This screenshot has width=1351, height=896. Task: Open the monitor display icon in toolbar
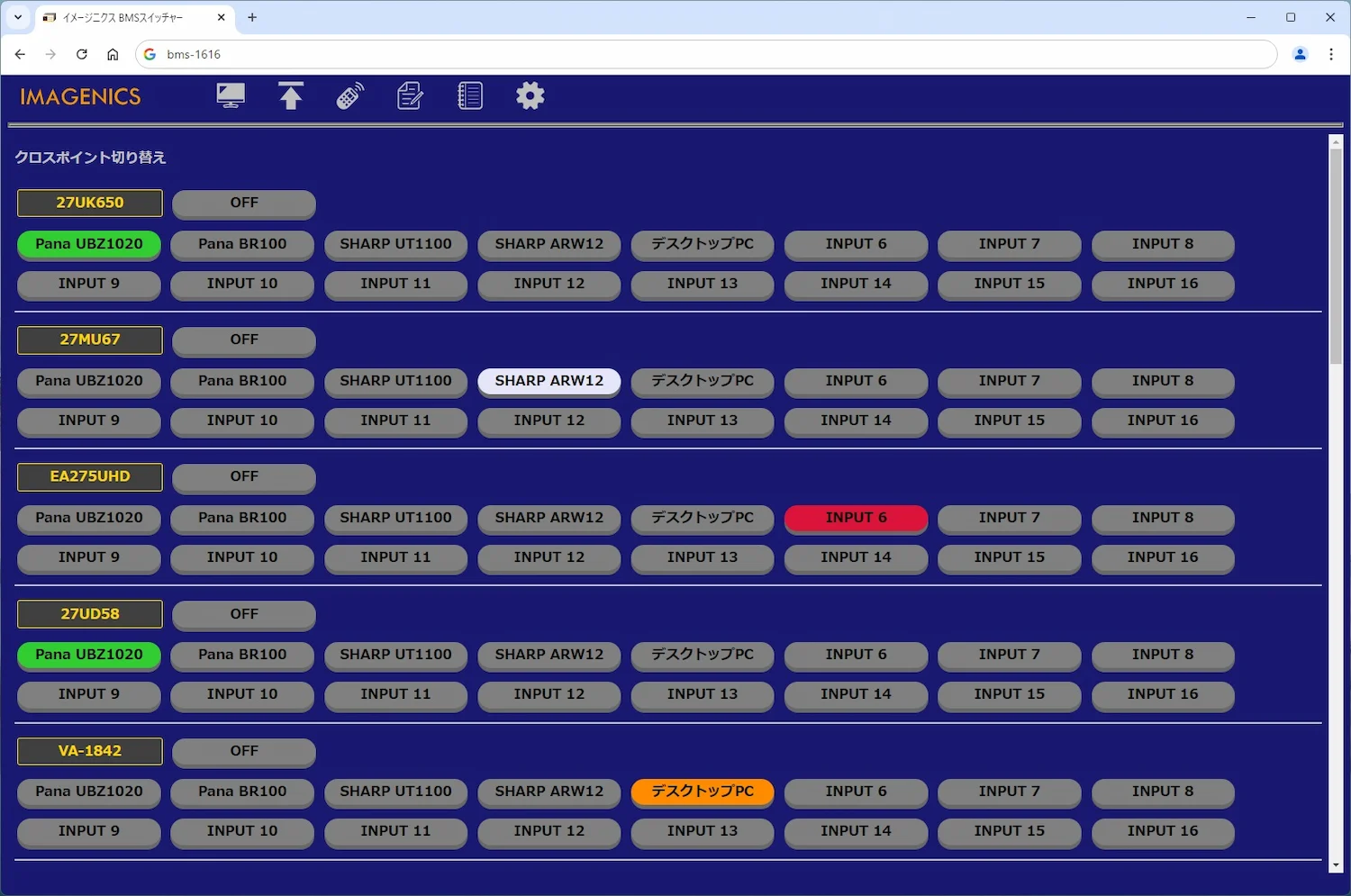(x=231, y=95)
